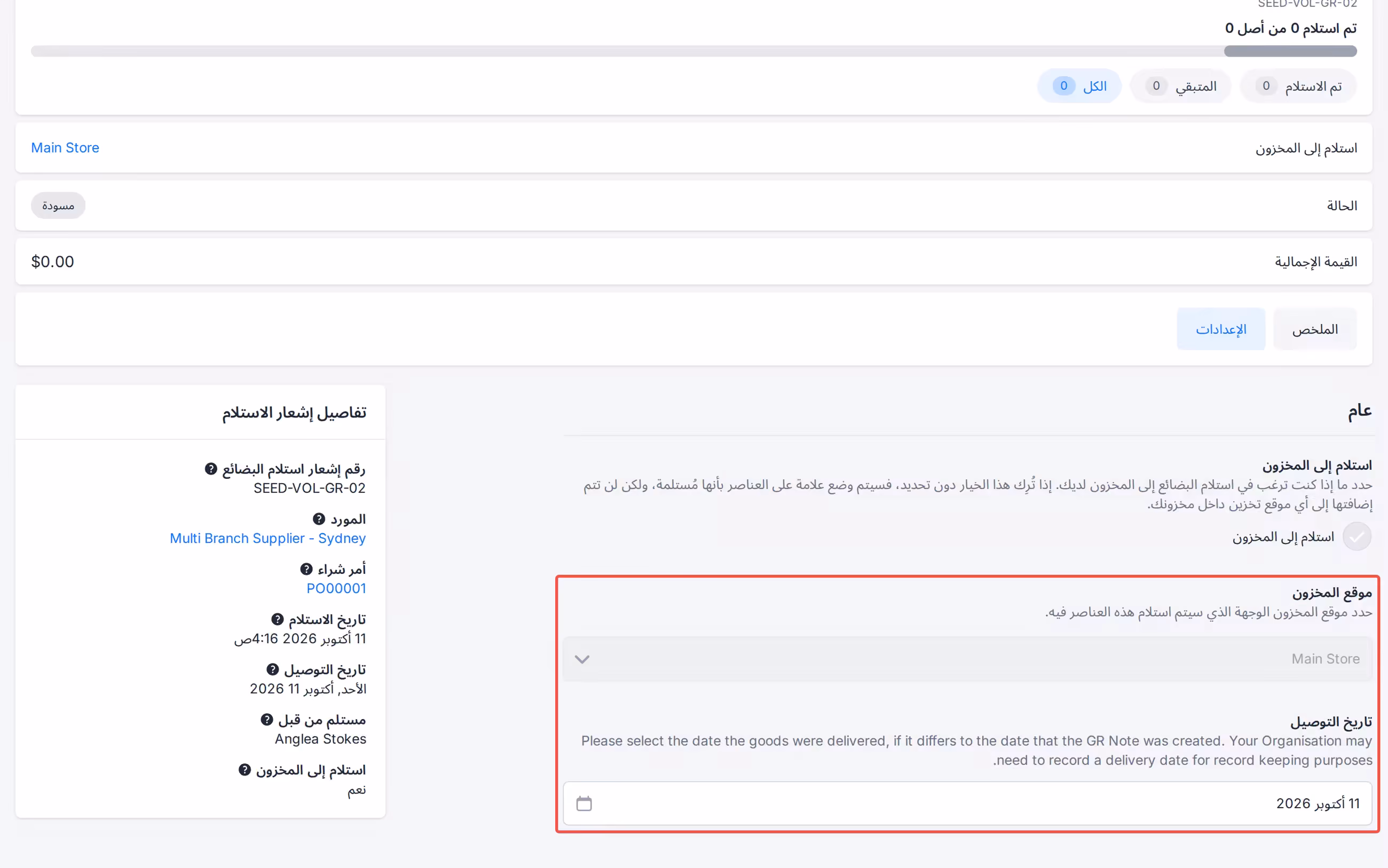The height and width of the screenshot is (868, 1388).
Task: Click help icon beside أمر شراء label
Action: pyautogui.click(x=306, y=569)
